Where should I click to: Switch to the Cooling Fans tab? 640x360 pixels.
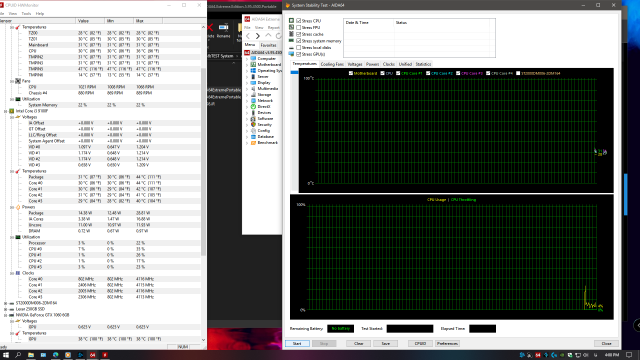click(332, 64)
